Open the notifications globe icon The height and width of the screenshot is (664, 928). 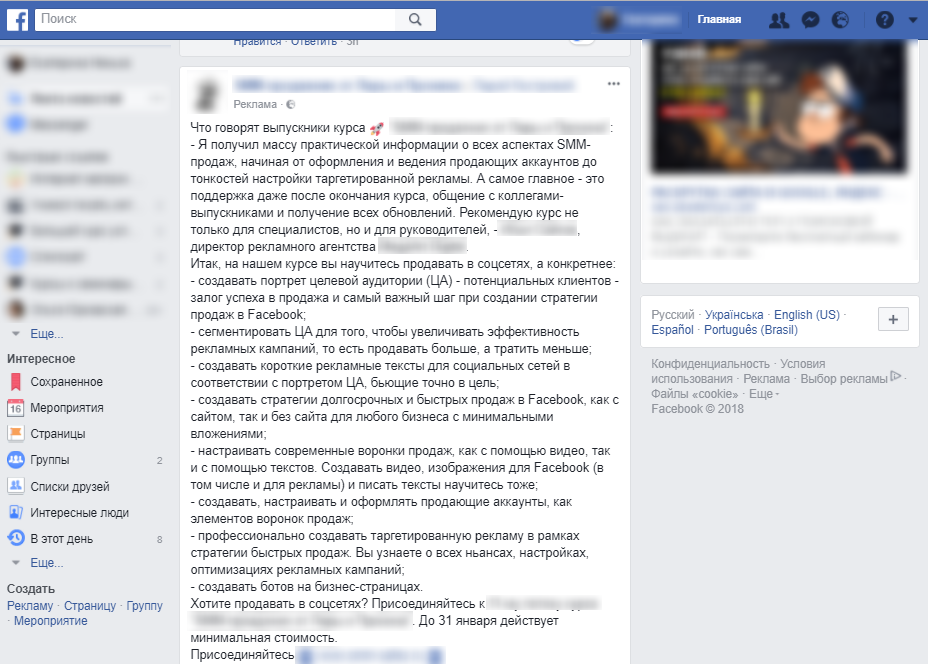840,20
